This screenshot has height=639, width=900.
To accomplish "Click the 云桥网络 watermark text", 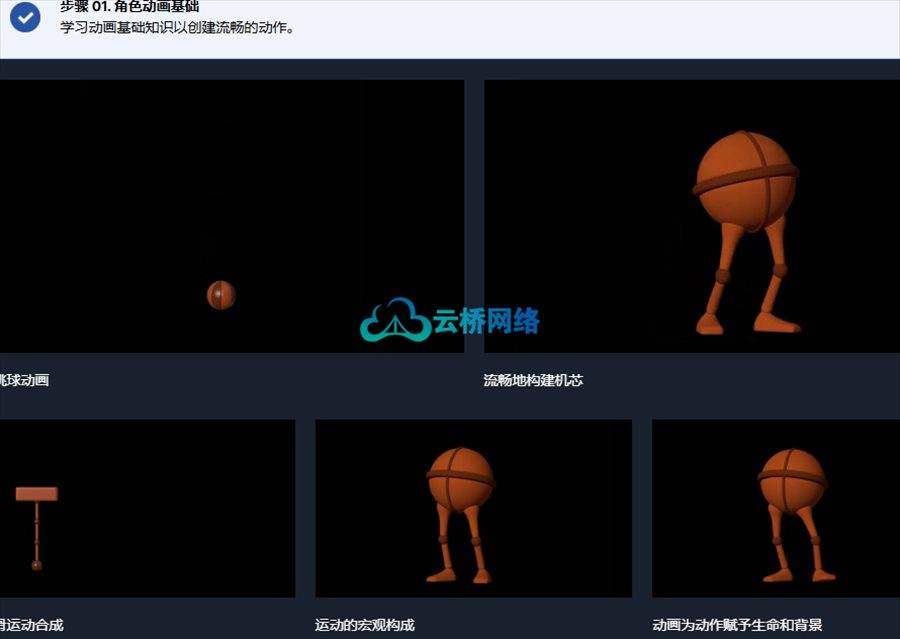I will pyautogui.click(x=487, y=321).
